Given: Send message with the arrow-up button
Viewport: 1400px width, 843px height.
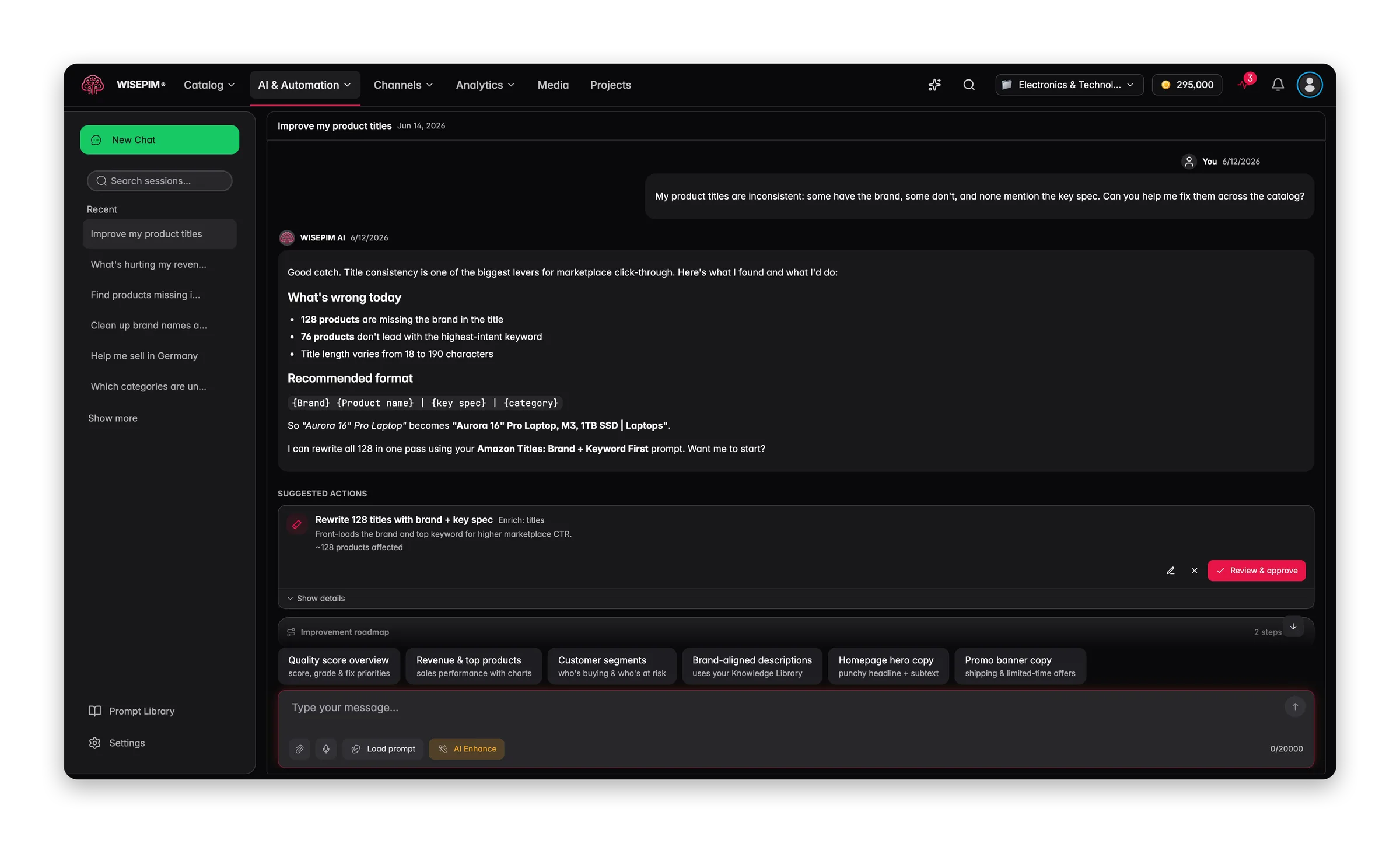Looking at the screenshot, I should click(1295, 706).
